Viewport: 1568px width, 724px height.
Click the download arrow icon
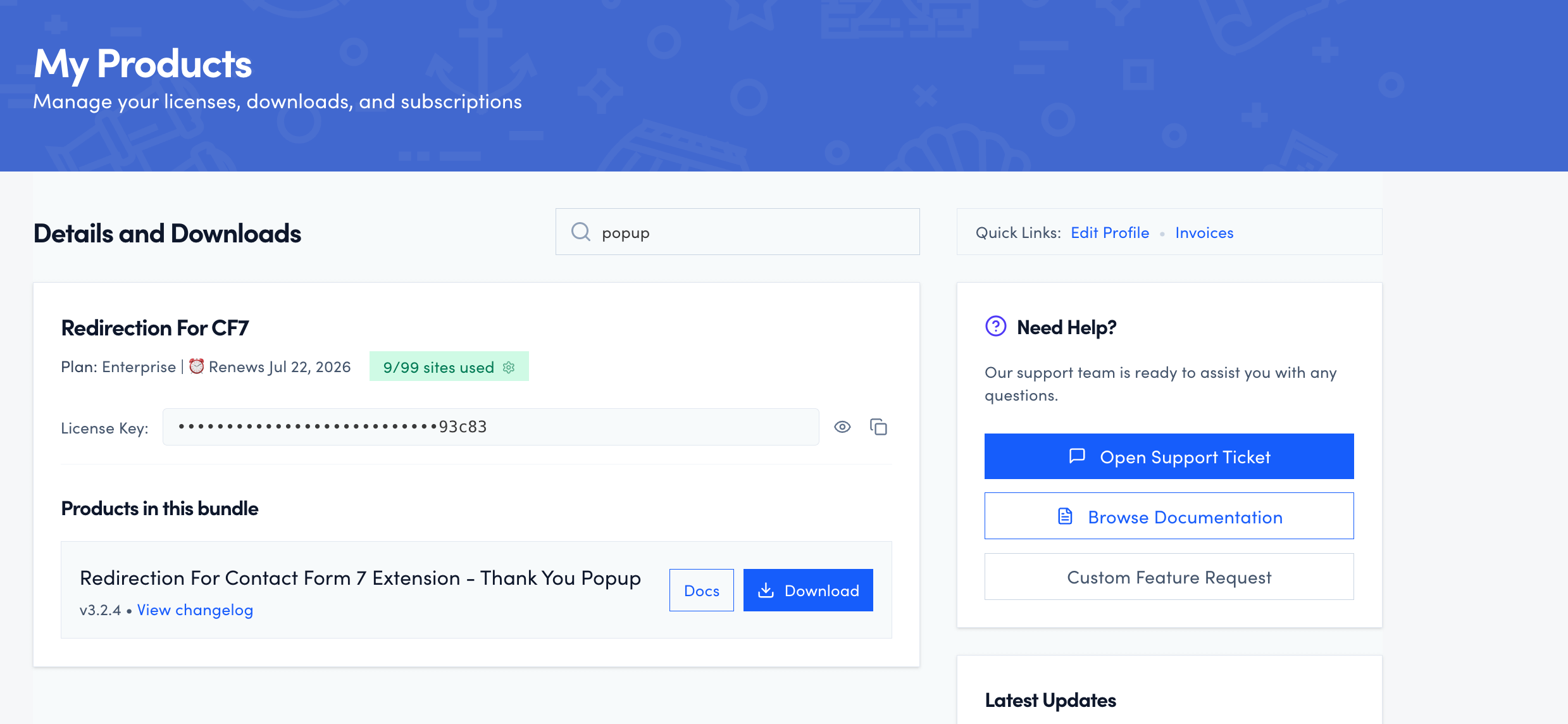[766, 590]
